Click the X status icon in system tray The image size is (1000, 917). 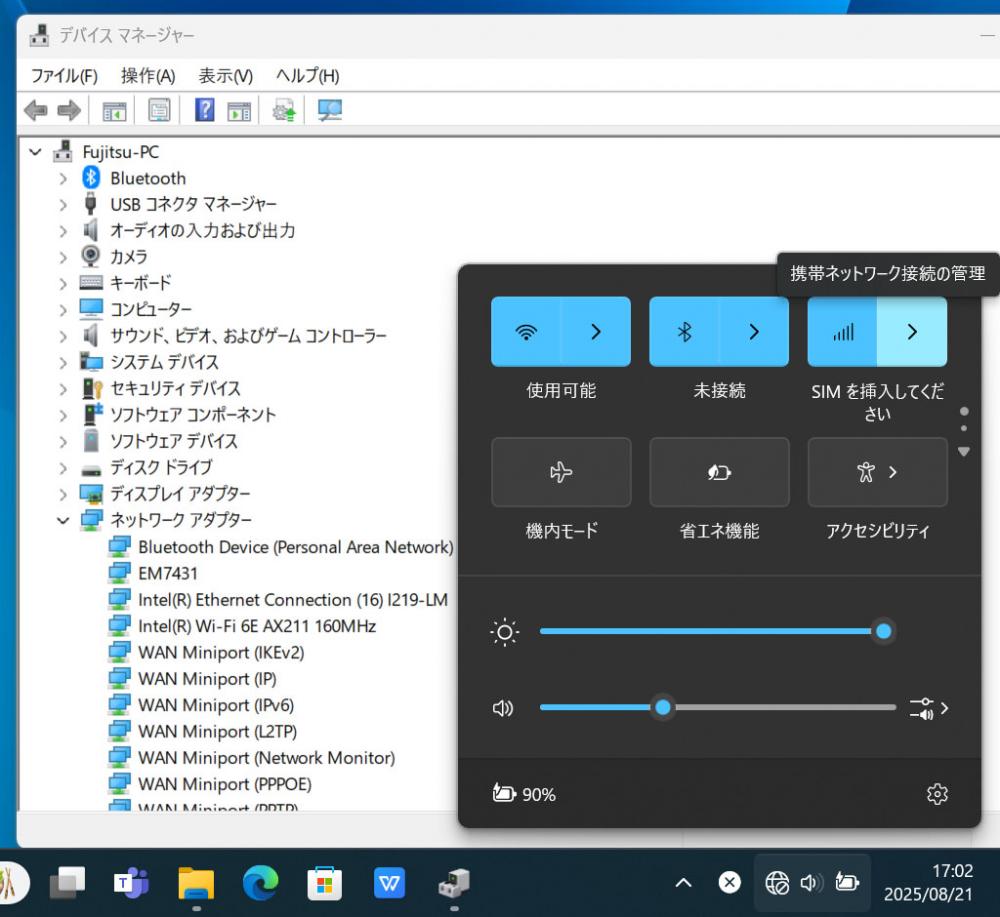tap(730, 883)
